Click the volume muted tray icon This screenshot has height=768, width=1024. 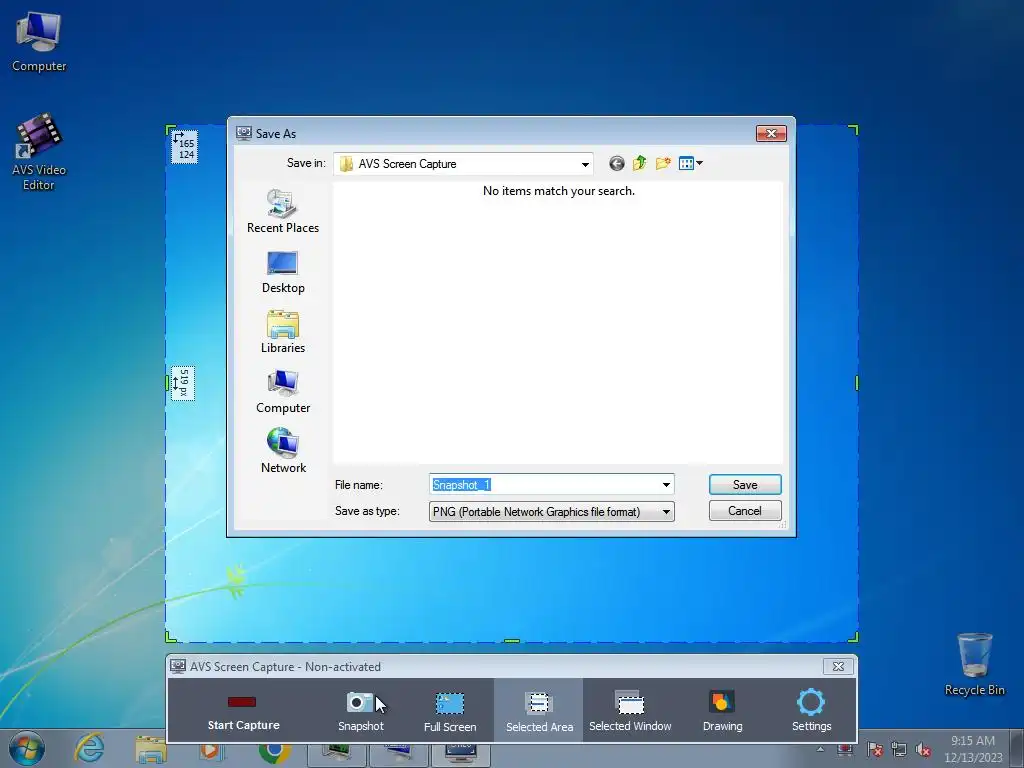coord(923,750)
